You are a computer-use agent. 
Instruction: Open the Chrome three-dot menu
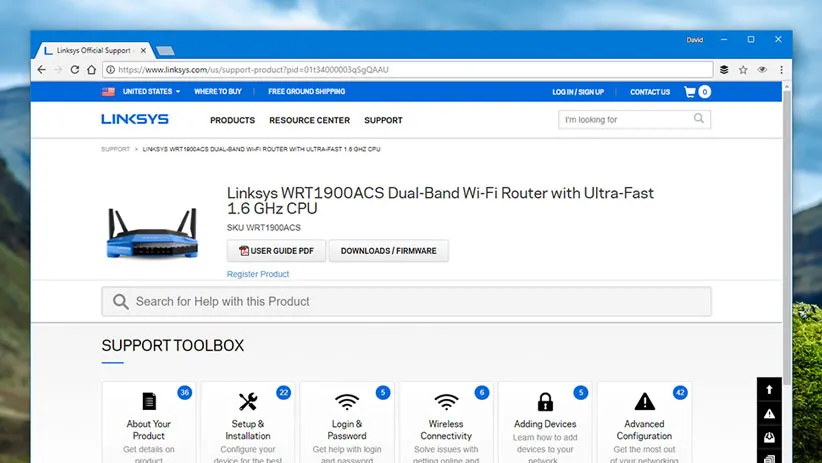pyautogui.click(x=779, y=70)
